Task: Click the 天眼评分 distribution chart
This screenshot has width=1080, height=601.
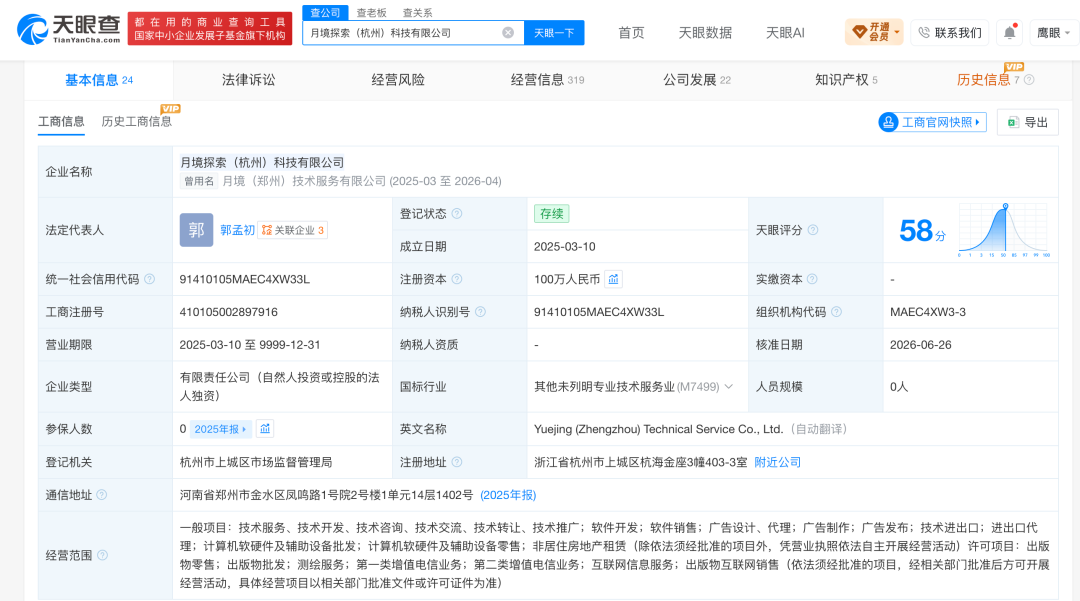Action: click(1004, 230)
